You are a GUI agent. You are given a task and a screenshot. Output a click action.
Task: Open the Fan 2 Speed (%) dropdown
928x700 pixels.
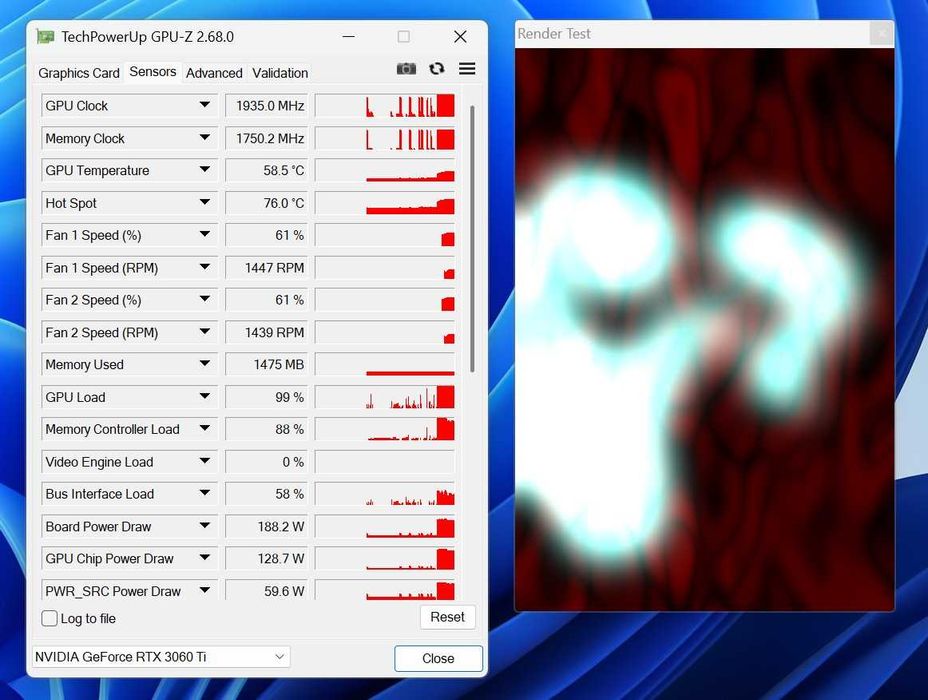tap(205, 299)
